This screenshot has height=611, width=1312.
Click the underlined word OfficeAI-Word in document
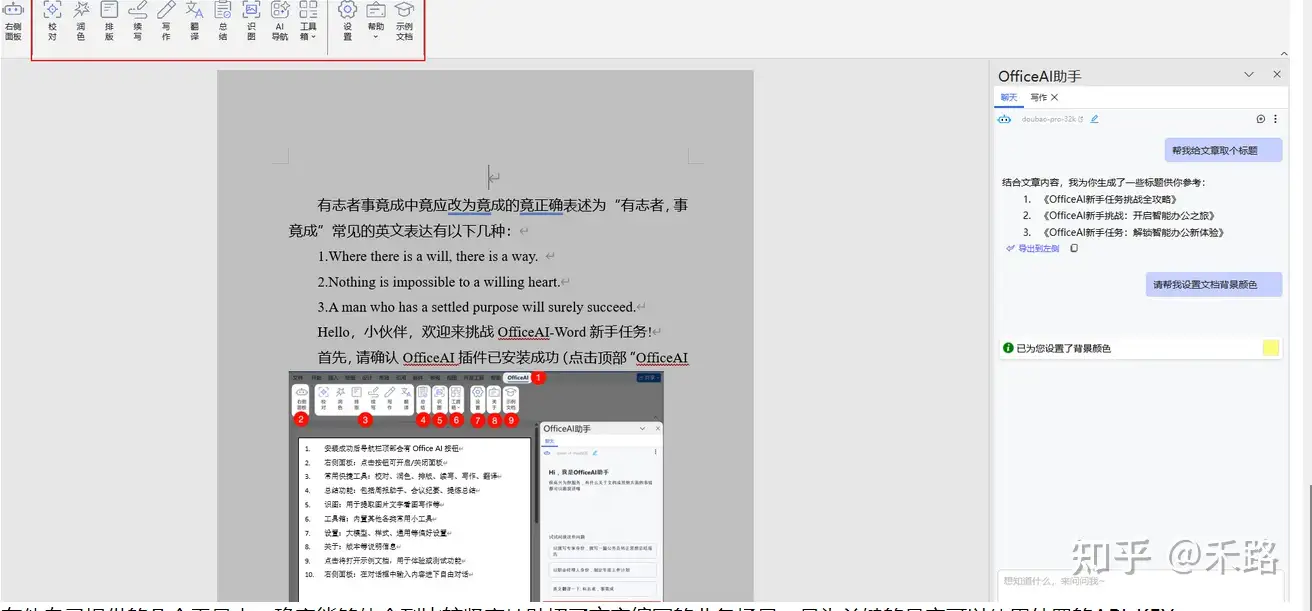(x=540, y=332)
